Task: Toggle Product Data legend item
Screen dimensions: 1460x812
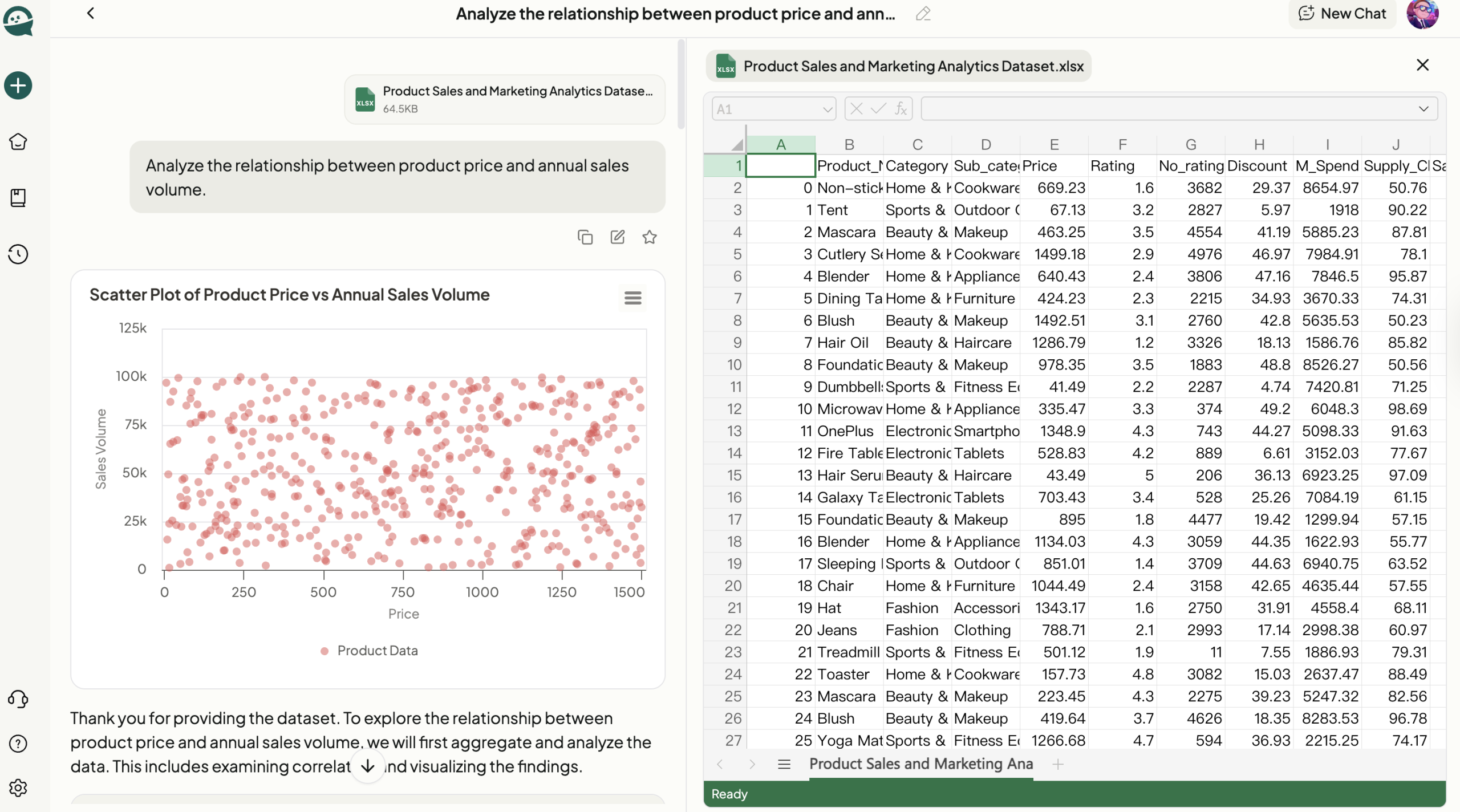Action: (x=369, y=651)
